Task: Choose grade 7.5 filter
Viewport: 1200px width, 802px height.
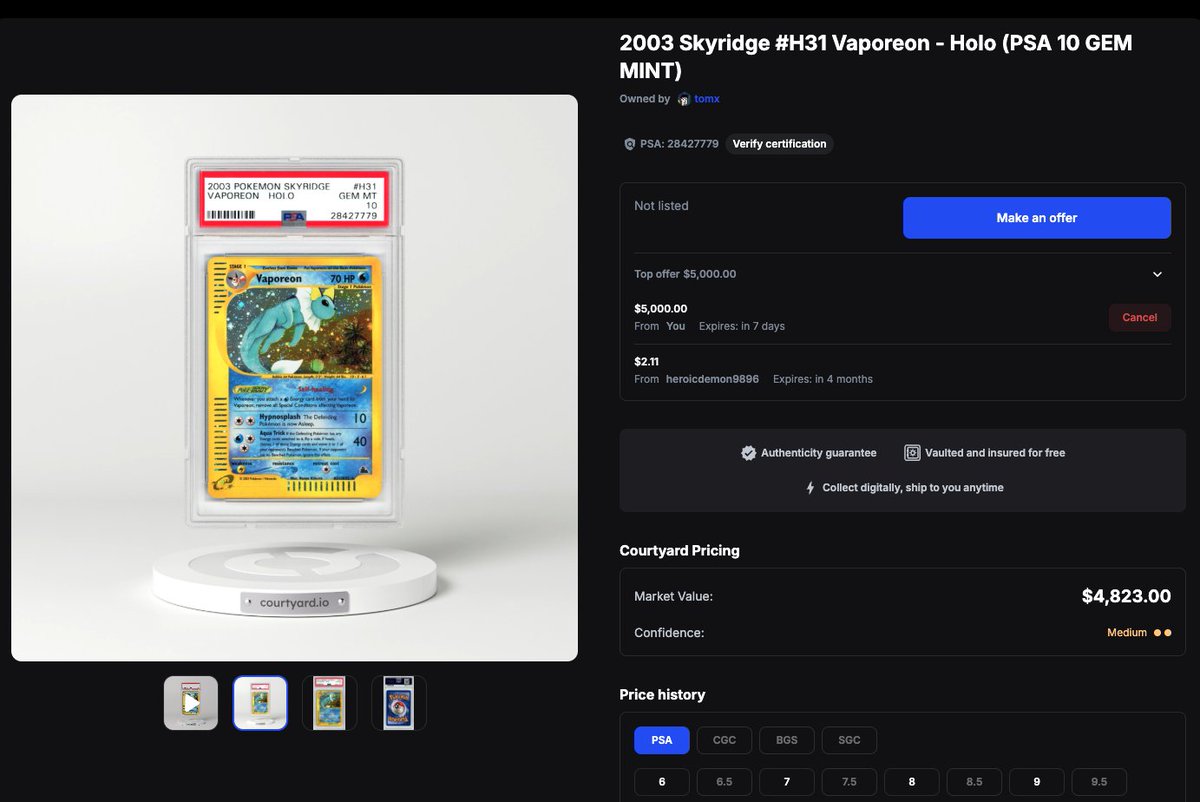Action: [x=849, y=782]
